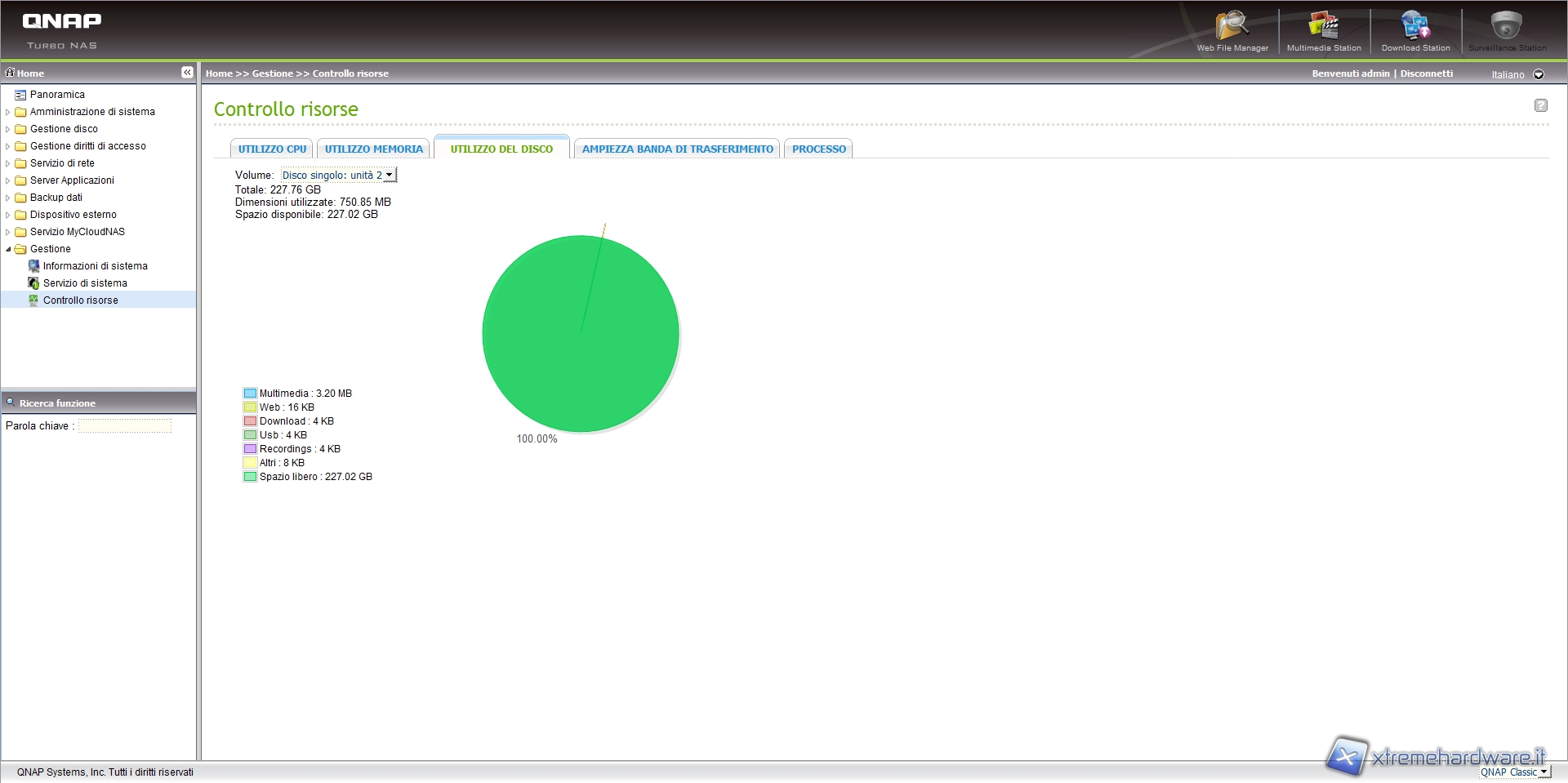Click the Disconnetti logout link
The image size is (1568, 783).
pos(1426,73)
